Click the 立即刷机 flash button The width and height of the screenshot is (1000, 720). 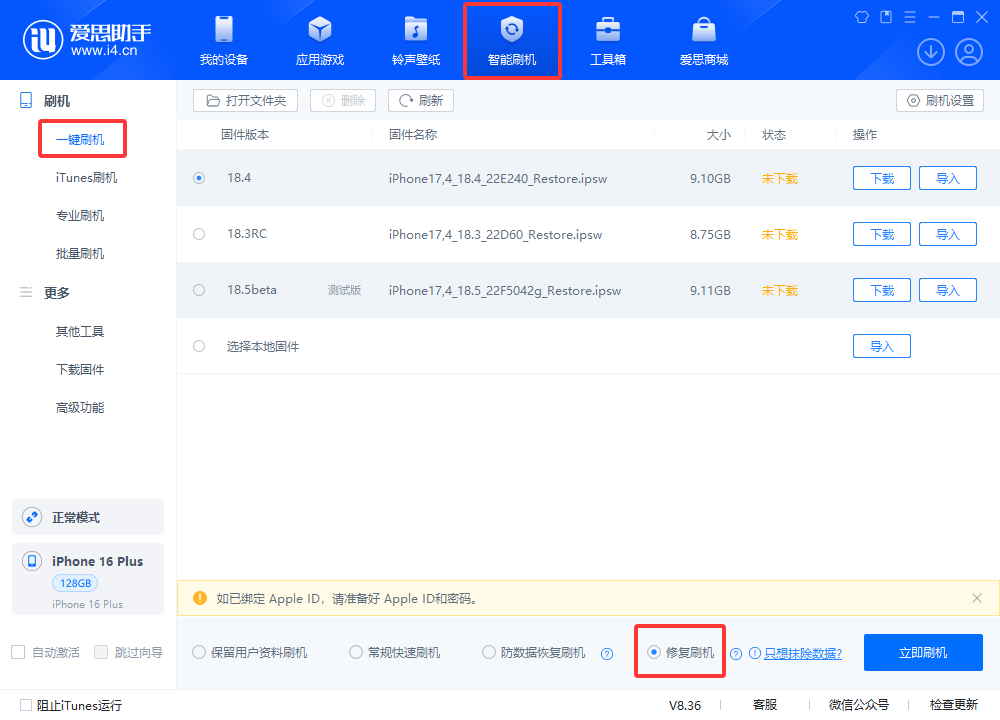[923, 651]
